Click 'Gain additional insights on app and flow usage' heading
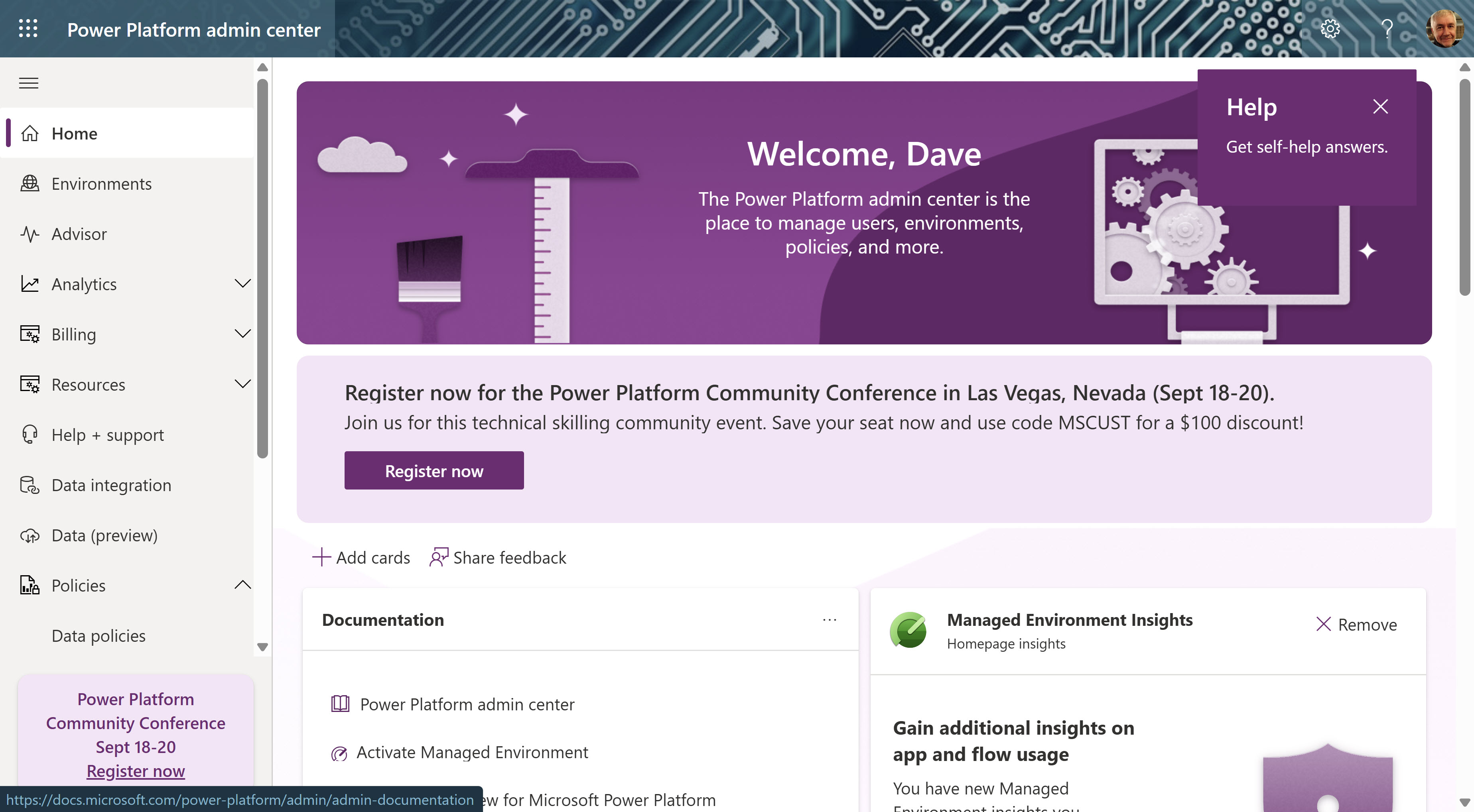Viewport: 1474px width, 812px height. (1013, 741)
